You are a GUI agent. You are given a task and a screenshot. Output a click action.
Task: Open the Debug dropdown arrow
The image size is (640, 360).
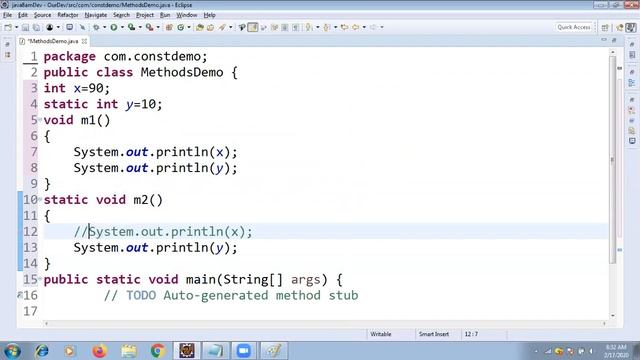point(104,27)
